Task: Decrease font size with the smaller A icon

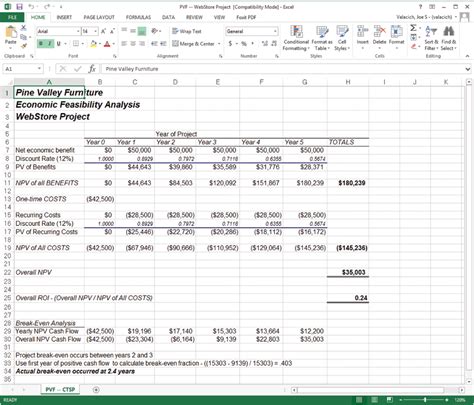Action: point(112,31)
